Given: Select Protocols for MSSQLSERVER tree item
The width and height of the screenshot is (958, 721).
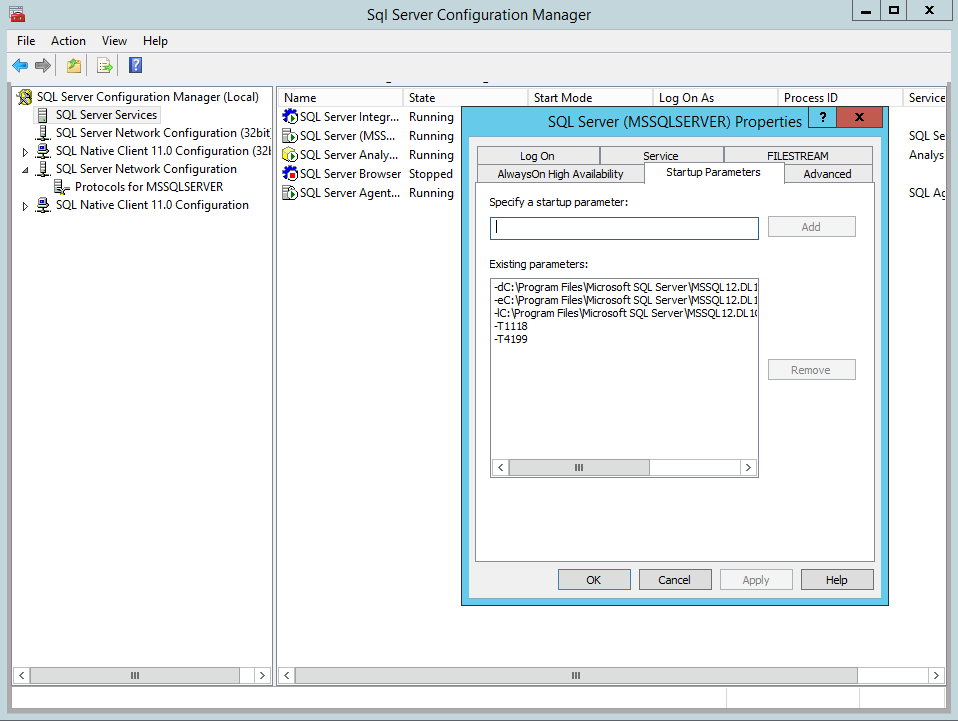Looking at the screenshot, I should click(148, 187).
